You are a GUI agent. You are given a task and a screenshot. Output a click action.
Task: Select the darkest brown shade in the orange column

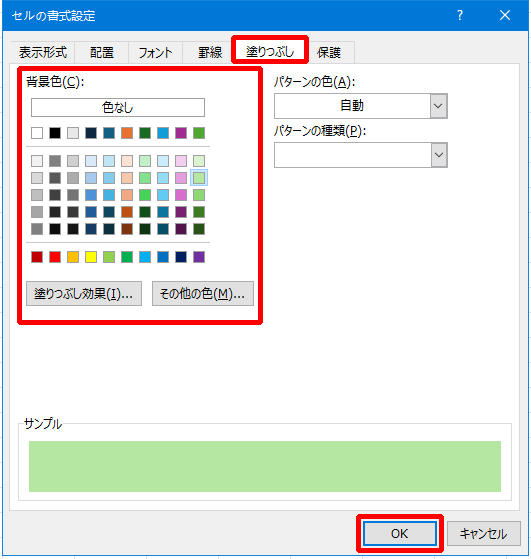[127, 229]
